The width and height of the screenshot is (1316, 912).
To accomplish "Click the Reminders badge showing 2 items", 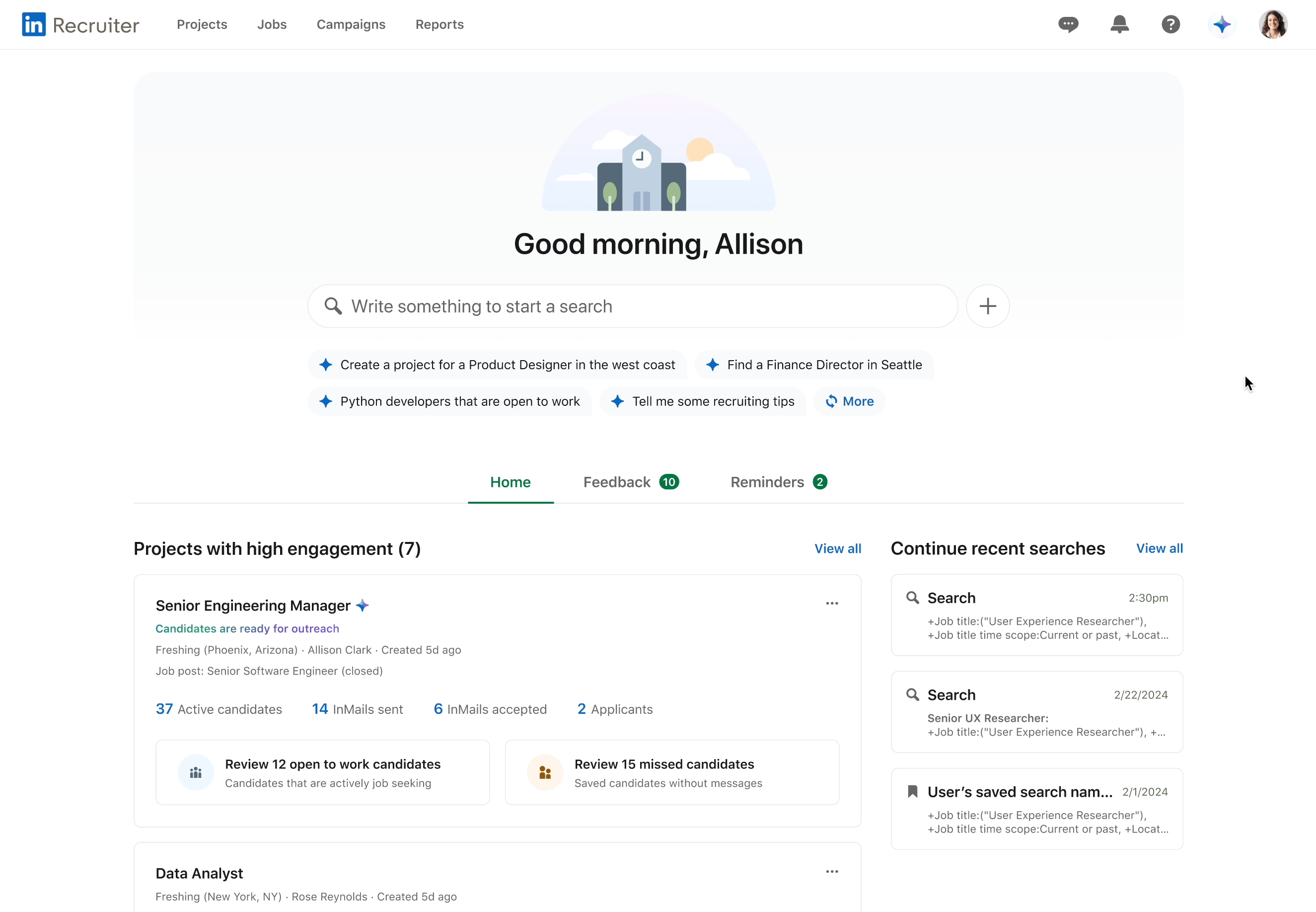I will [819, 482].
